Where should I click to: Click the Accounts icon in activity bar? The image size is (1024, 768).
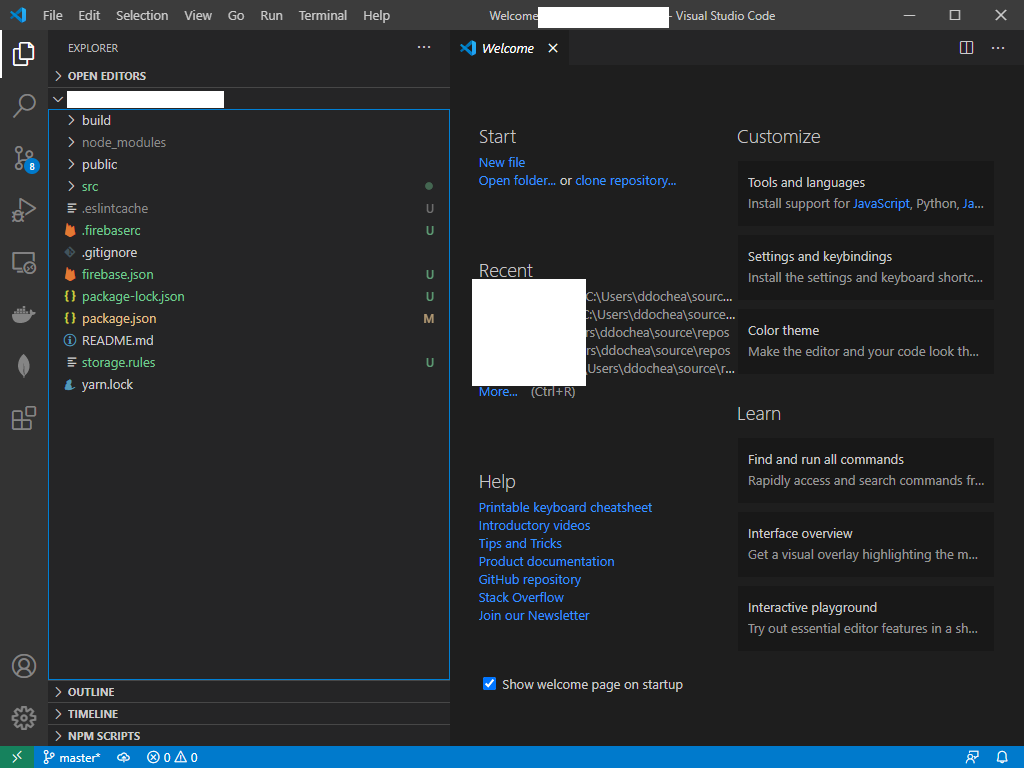click(24, 665)
